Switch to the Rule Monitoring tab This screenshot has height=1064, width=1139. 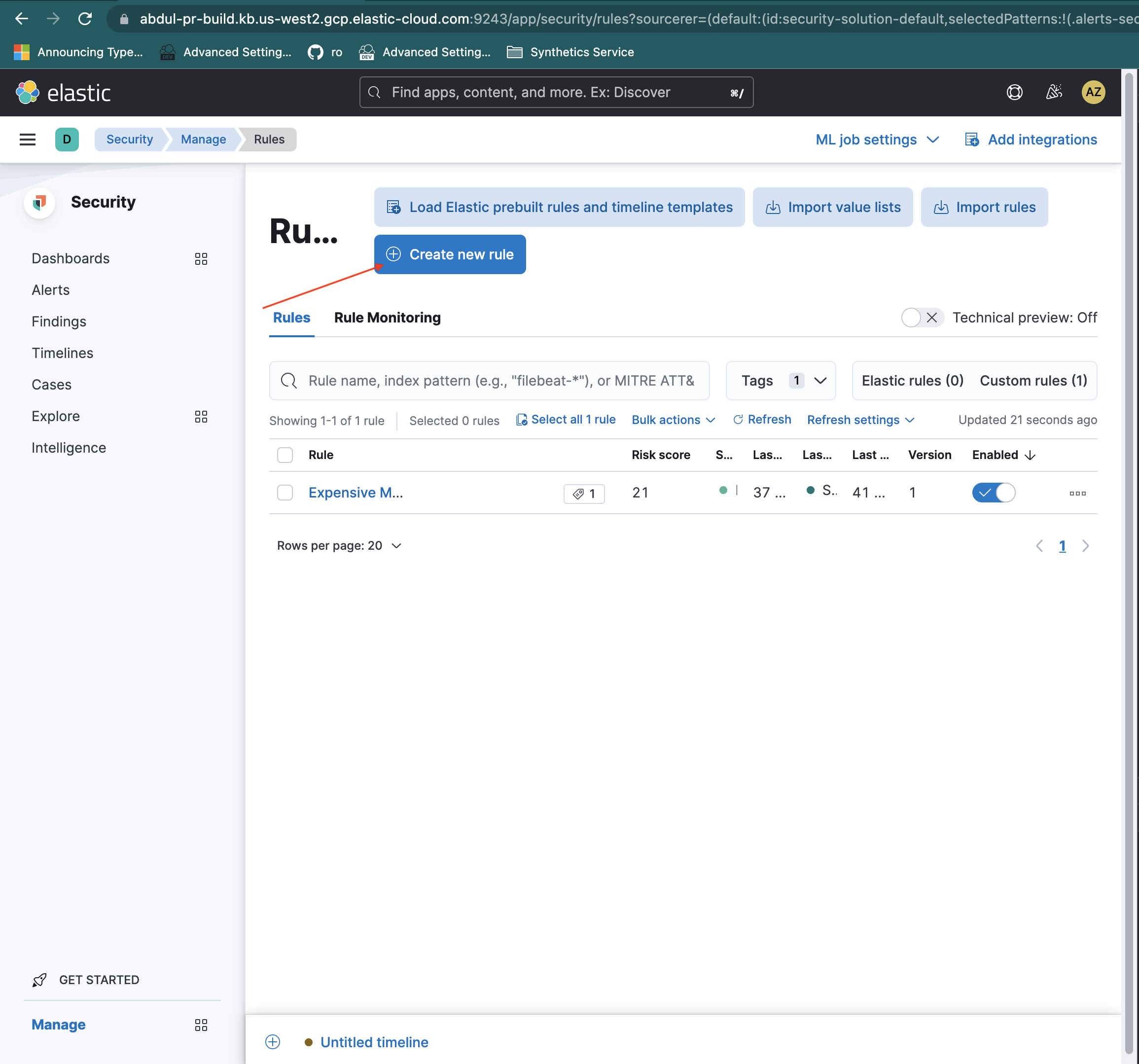(x=387, y=318)
